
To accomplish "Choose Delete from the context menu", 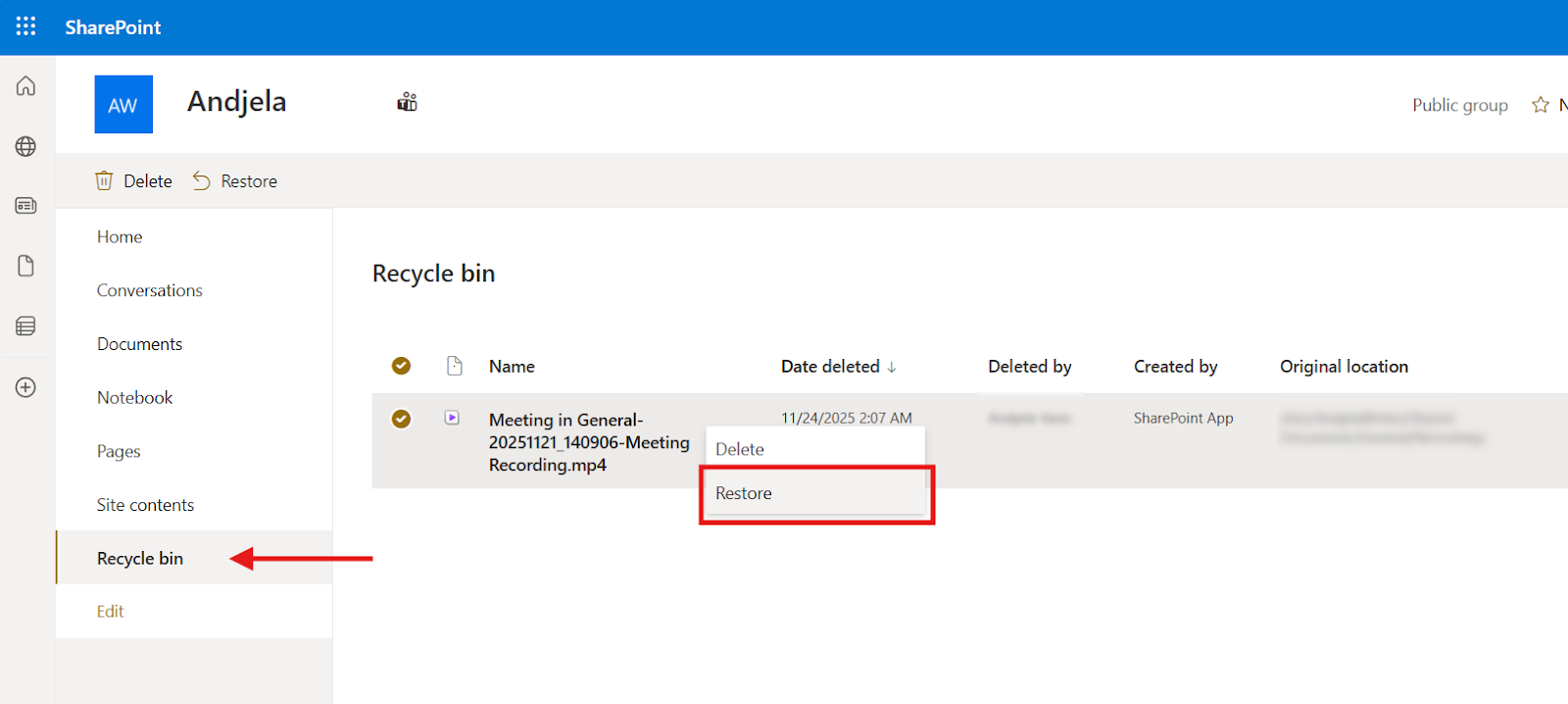I will point(740,449).
